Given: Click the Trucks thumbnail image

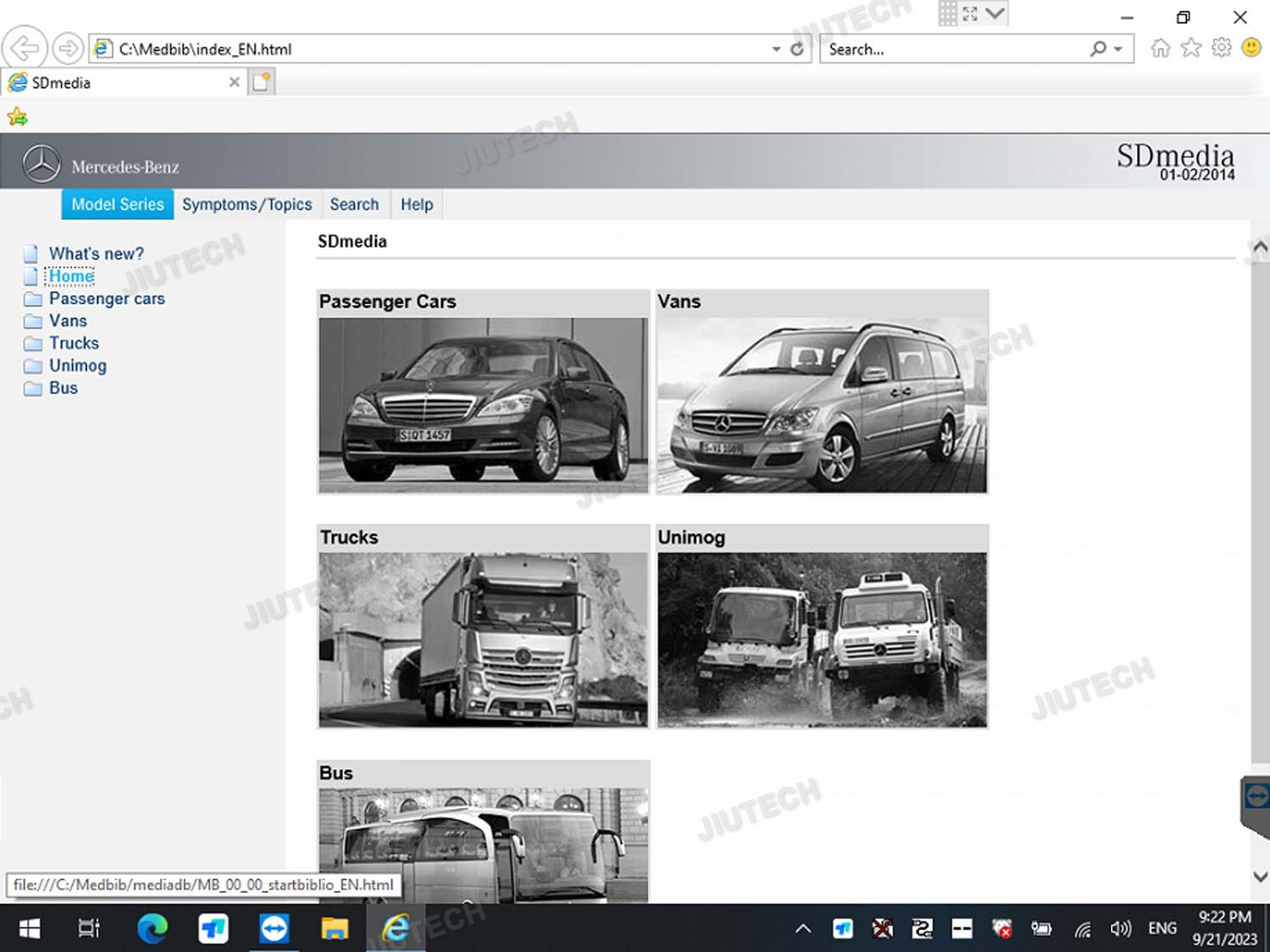Looking at the screenshot, I should point(483,640).
